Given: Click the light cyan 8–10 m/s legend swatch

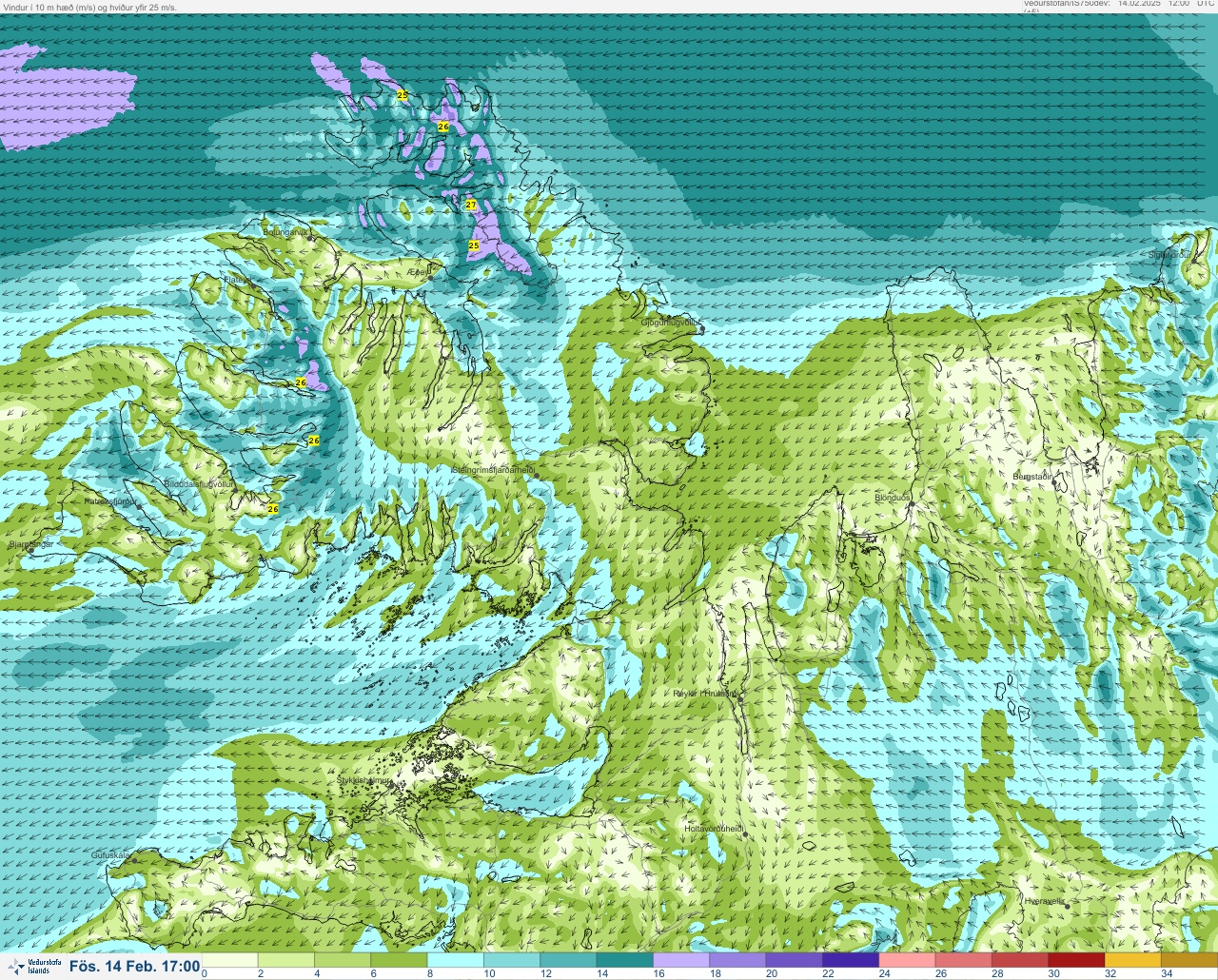Looking at the screenshot, I should click(456, 960).
